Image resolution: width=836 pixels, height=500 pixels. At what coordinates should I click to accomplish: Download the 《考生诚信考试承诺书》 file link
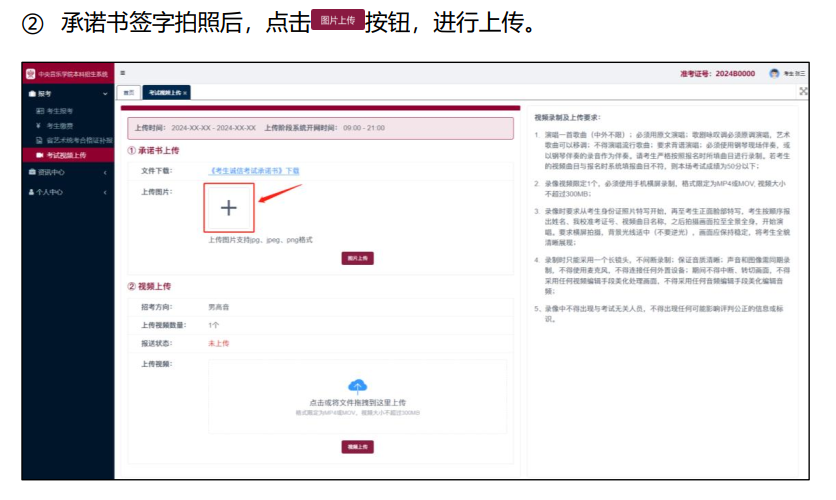click(x=254, y=171)
